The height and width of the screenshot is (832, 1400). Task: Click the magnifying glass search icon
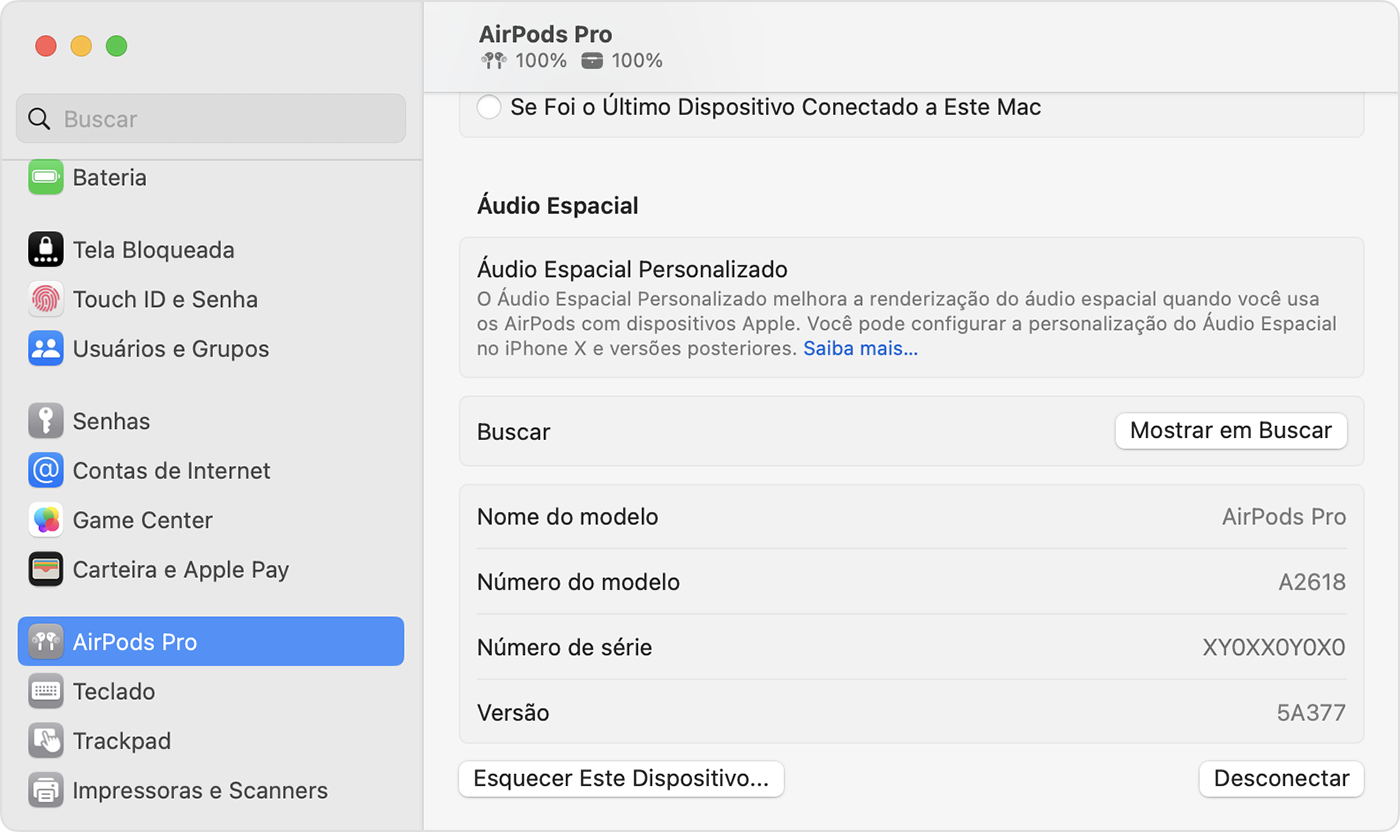[x=39, y=119]
